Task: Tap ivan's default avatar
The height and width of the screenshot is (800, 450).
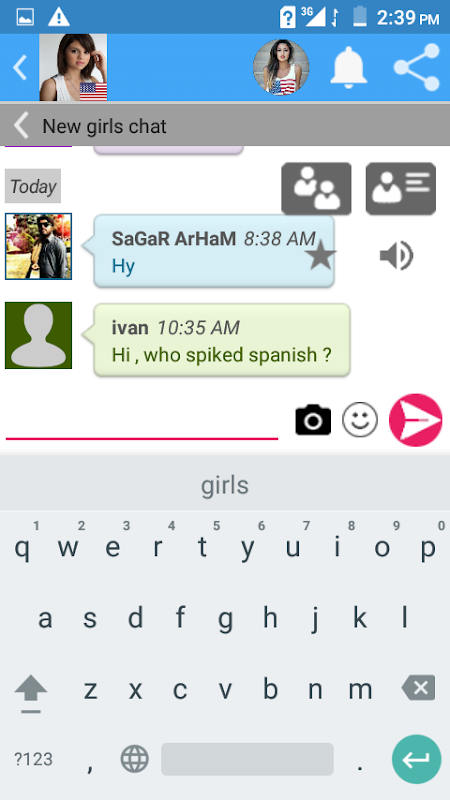Action: click(x=38, y=335)
